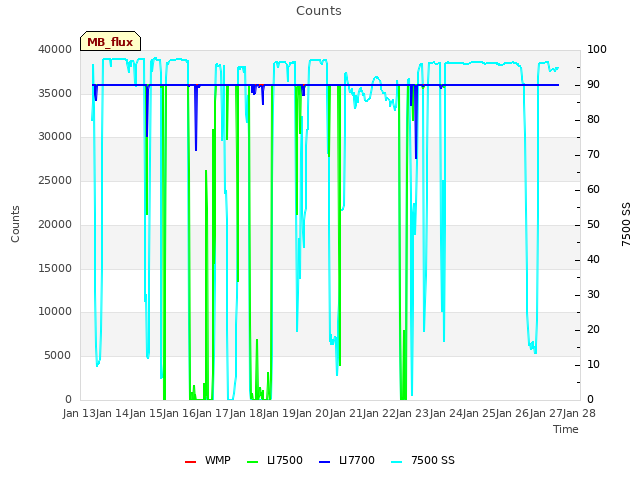Click the 10 tick on right axis
Image resolution: width=640 pixels, height=480 pixels.
click(593, 364)
